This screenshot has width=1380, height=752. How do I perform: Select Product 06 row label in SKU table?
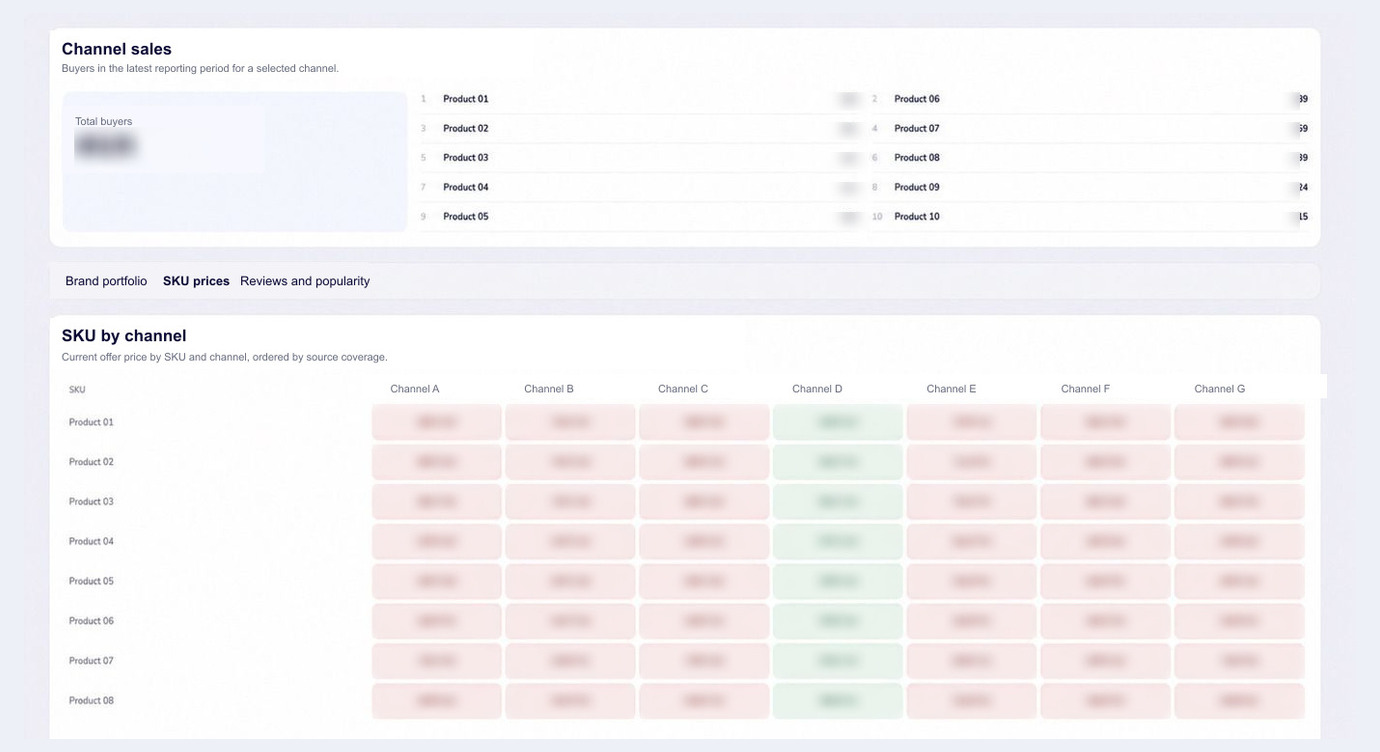(91, 621)
